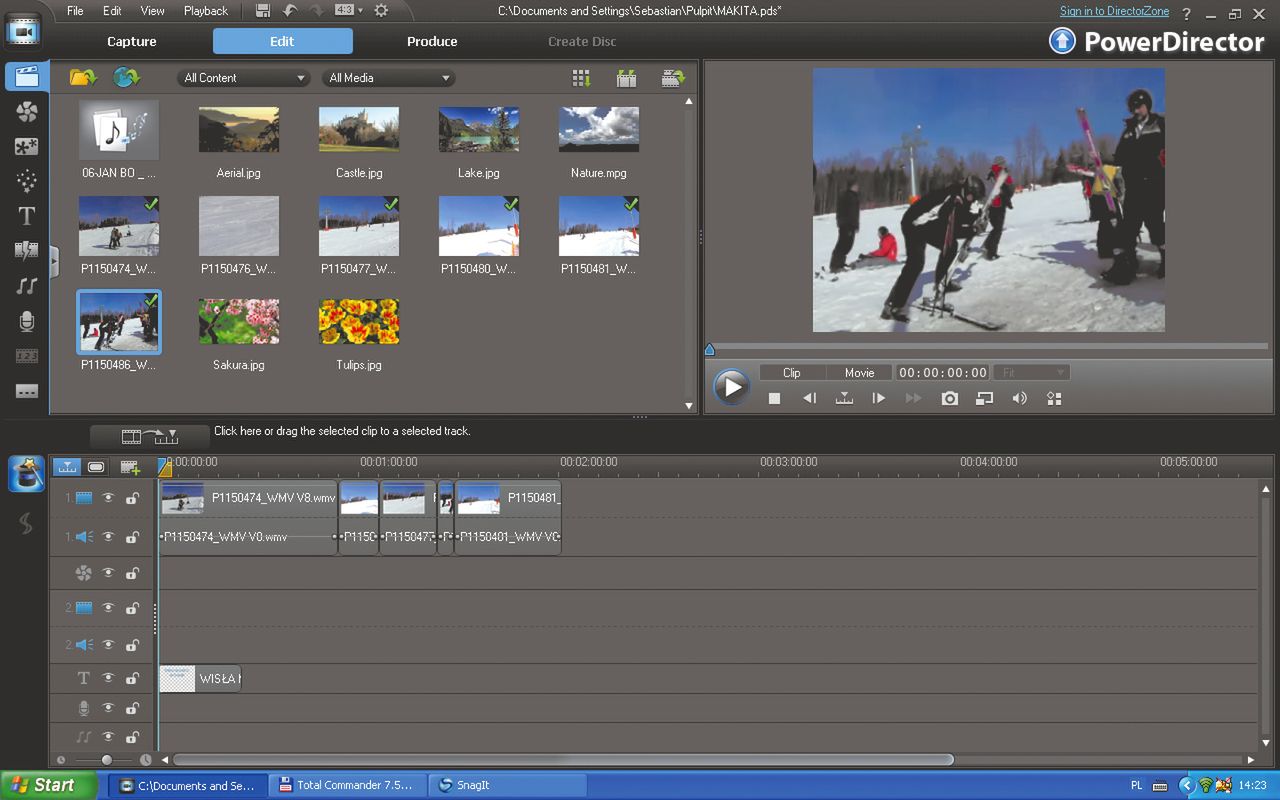Open the Chapter Room filmstrip icon
This screenshot has height=800, width=1280.
[x=27, y=356]
